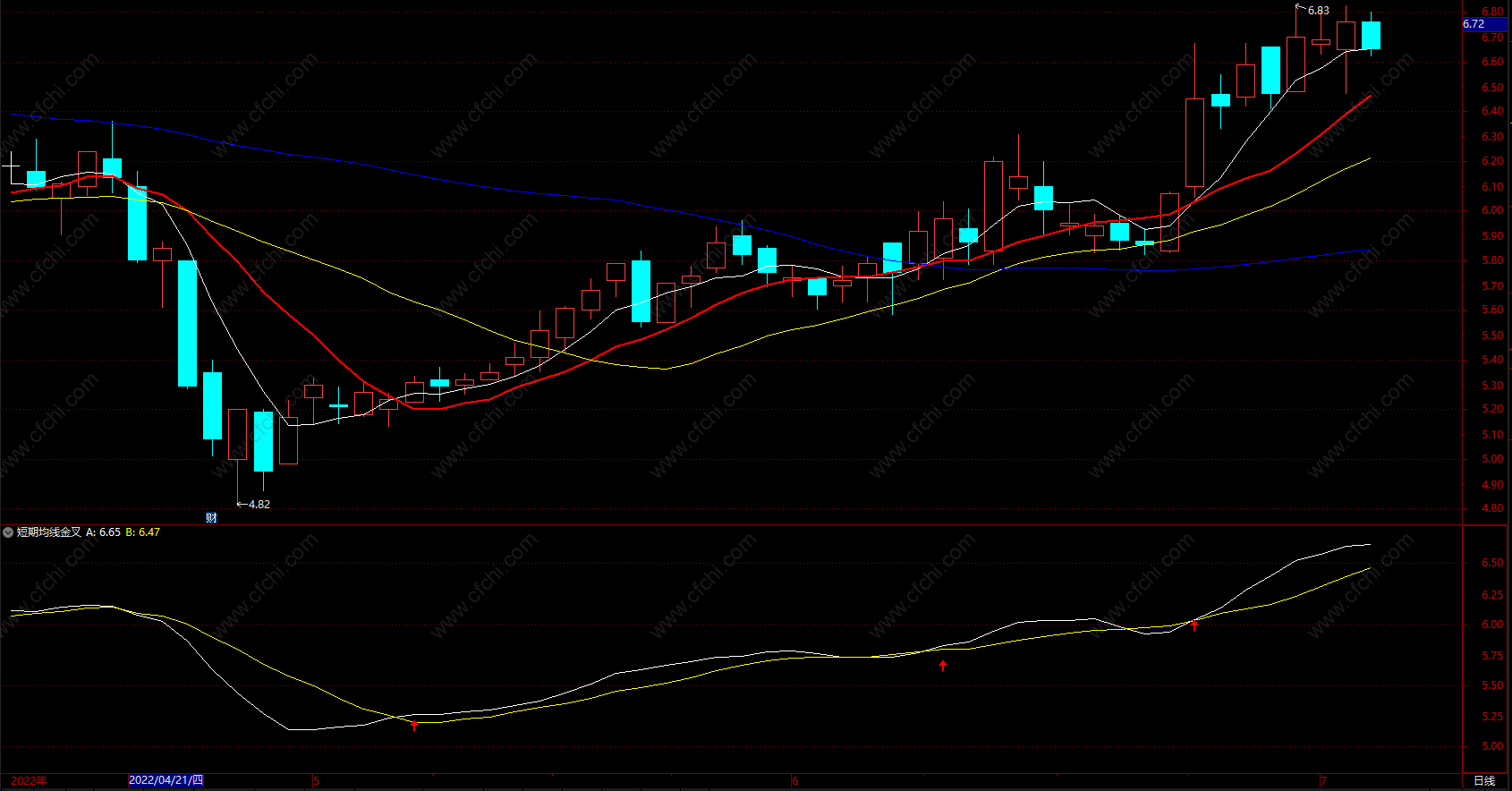The width and height of the screenshot is (1512, 791).
Task: Click the 6.00 level on the price axis
Action: [1492, 211]
